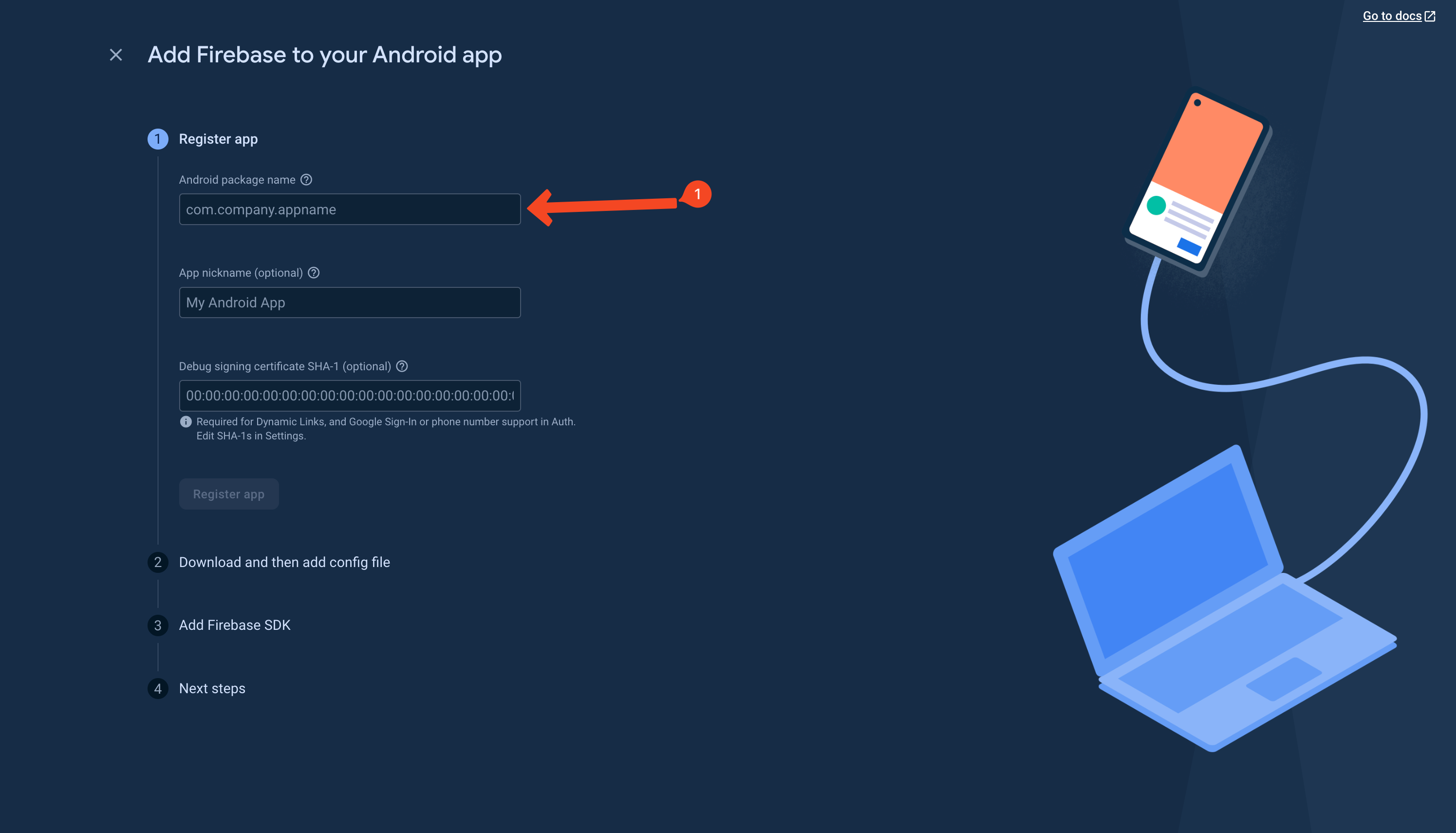Open help for Android package name

coord(306,180)
